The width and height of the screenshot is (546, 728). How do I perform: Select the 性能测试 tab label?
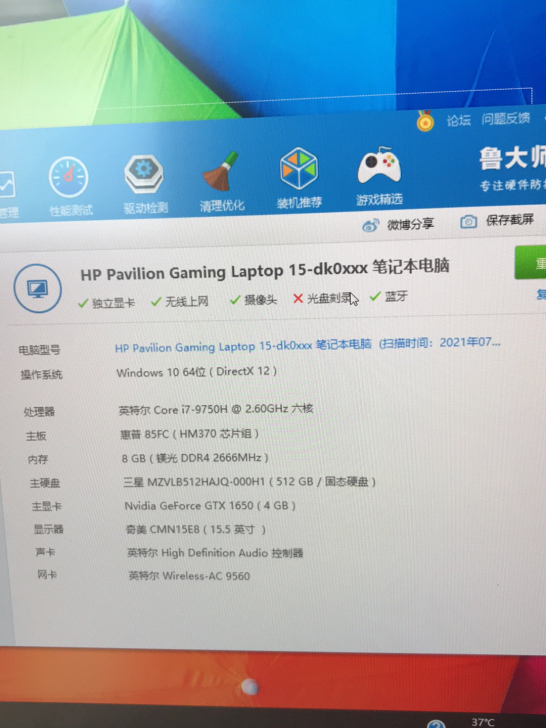(71, 210)
